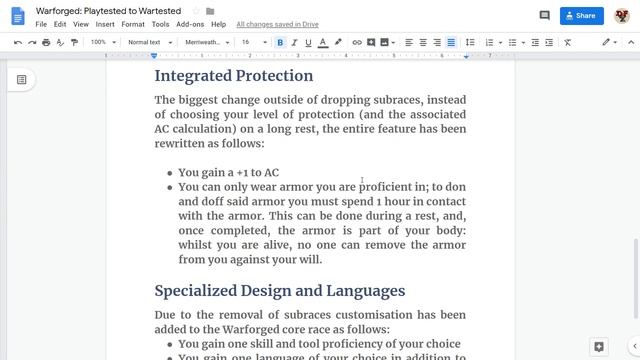Open the Google account avatar
This screenshot has width=640, height=360.
click(622, 16)
